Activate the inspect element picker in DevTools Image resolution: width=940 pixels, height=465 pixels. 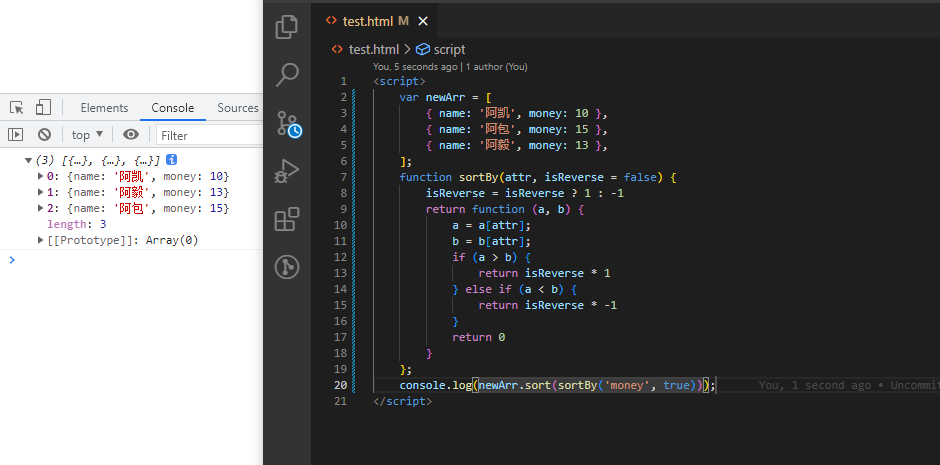pos(17,108)
